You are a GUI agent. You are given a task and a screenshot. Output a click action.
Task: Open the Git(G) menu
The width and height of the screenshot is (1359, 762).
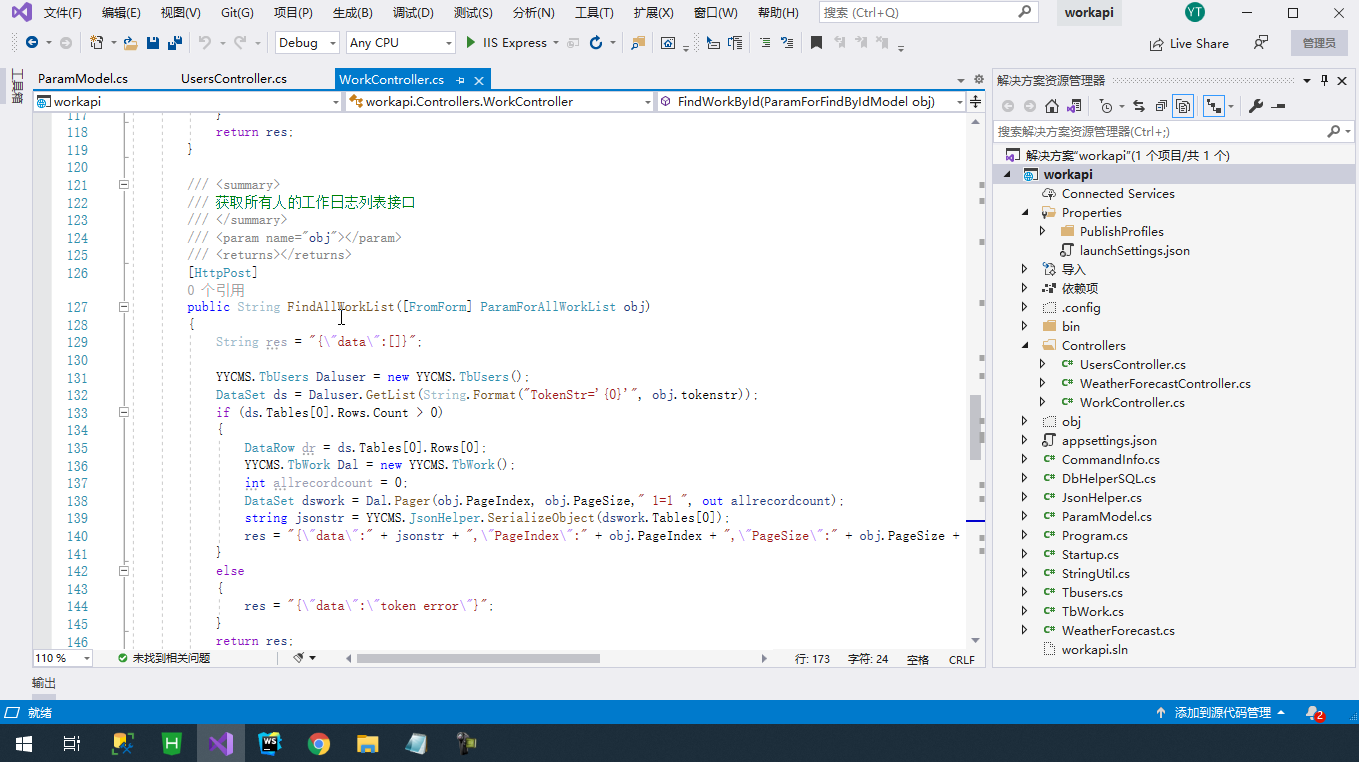click(237, 13)
